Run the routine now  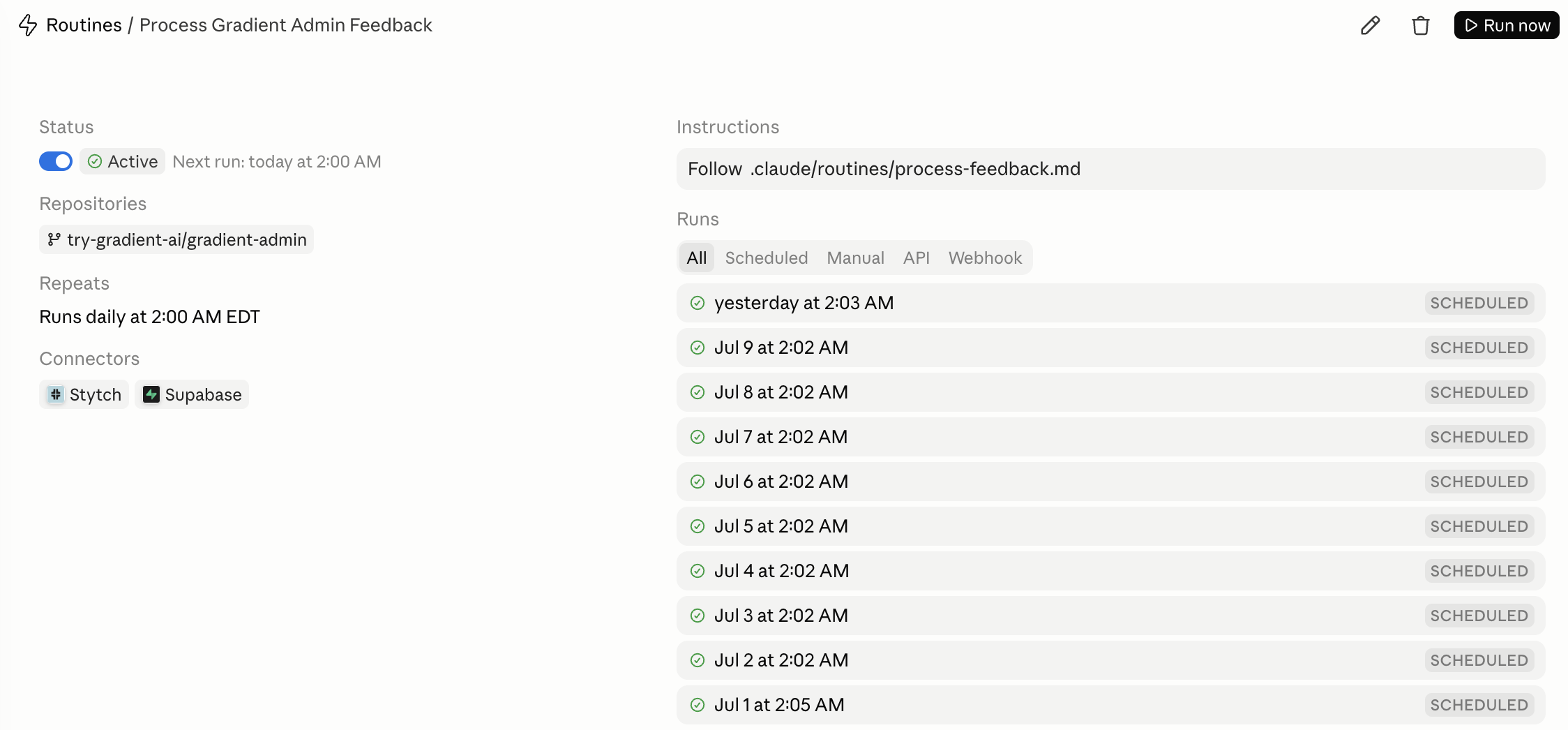(x=1507, y=25)
